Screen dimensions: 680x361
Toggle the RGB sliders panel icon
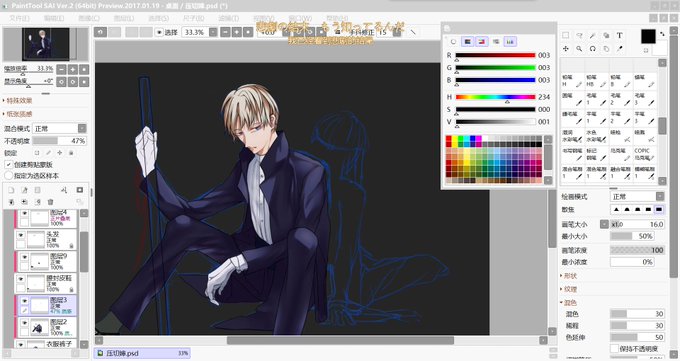tap(467, 42)
